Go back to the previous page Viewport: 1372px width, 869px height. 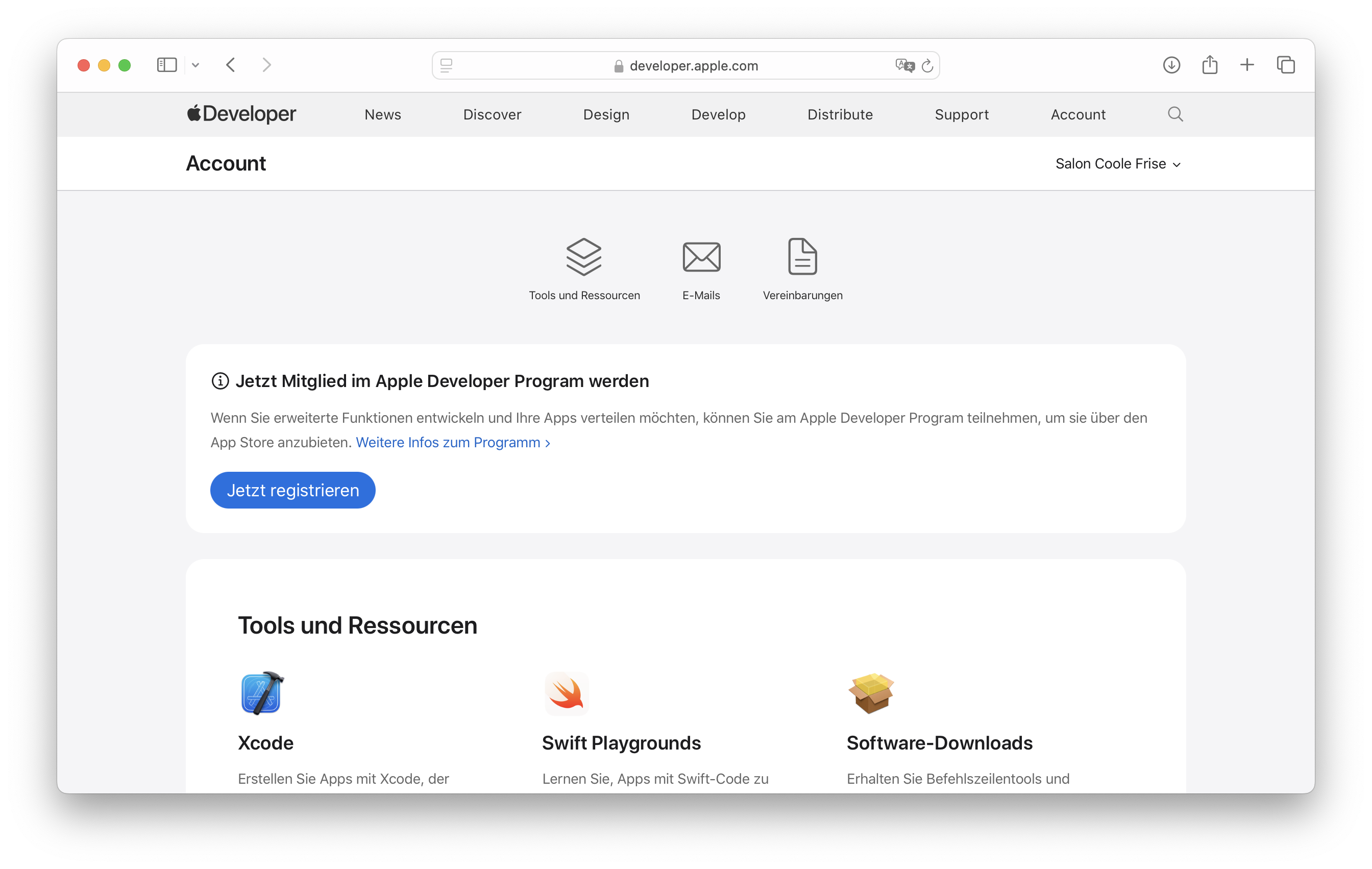pos(231,65)
